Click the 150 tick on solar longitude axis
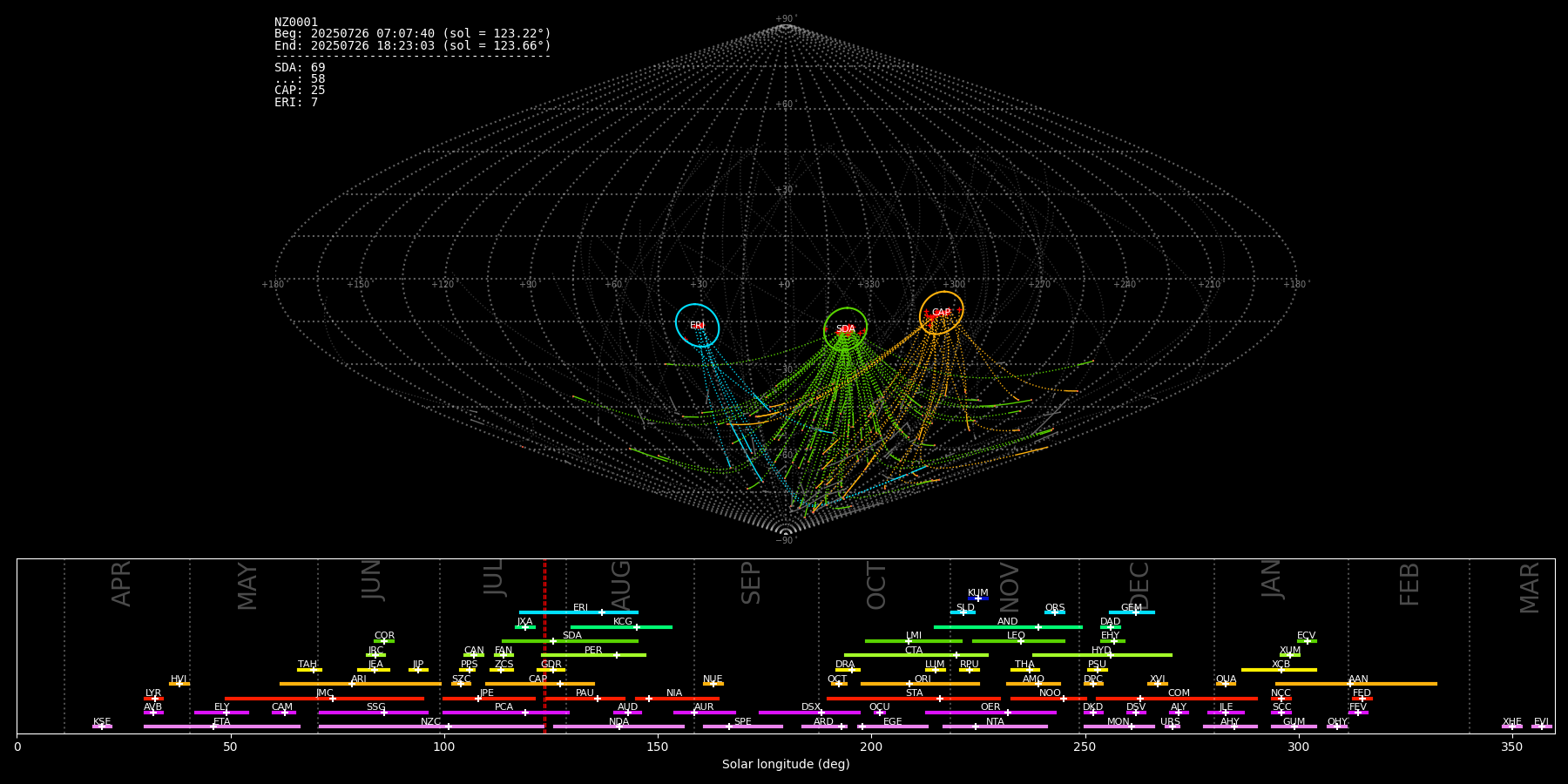The image size is (1568, 784). pos(658,747)
